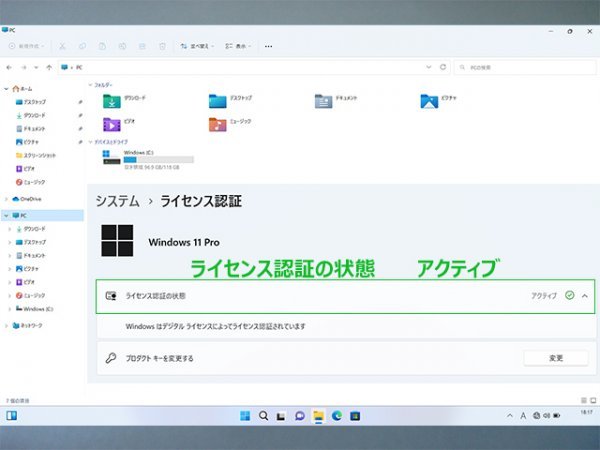Open the Downloads folder icon
The image size is (600, 450).
coord(112,101)
